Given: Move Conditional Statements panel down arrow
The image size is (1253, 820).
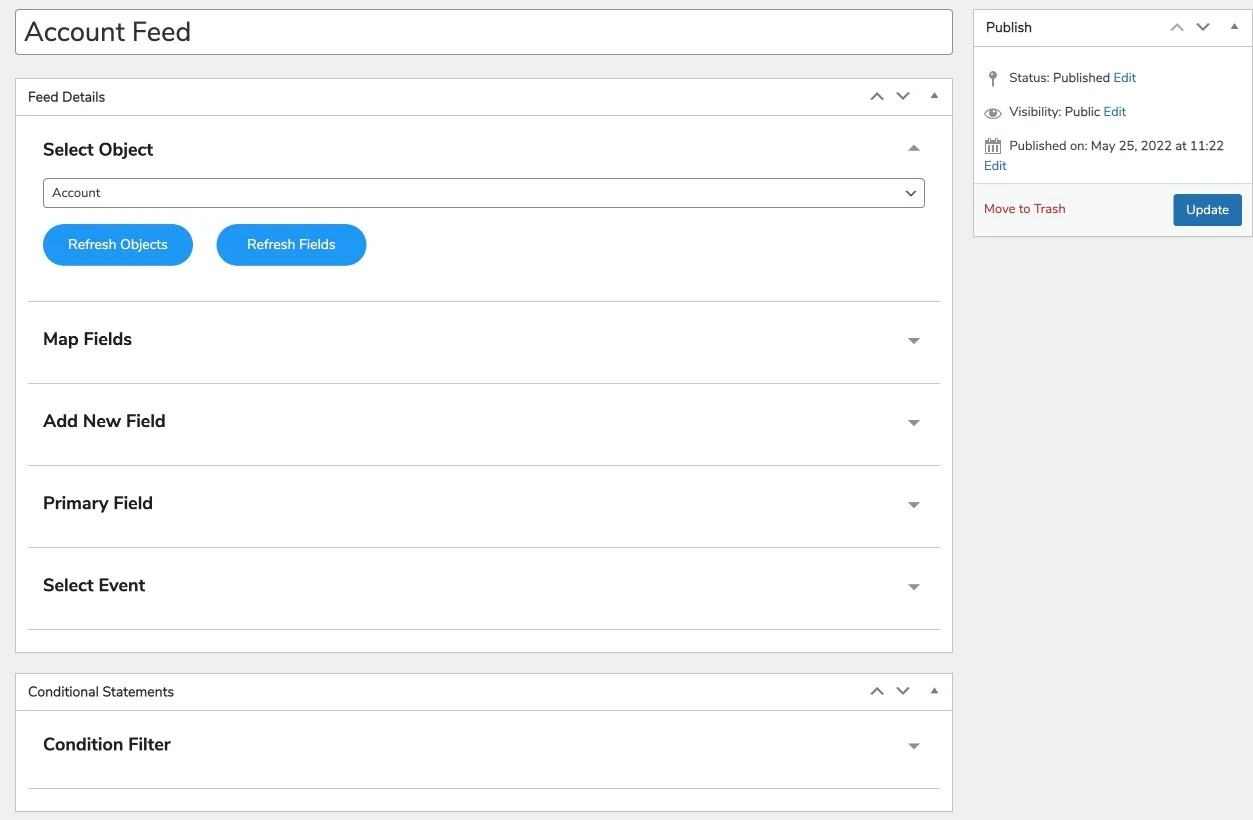Looking at the screenshot, I should [x=903, y=691].
